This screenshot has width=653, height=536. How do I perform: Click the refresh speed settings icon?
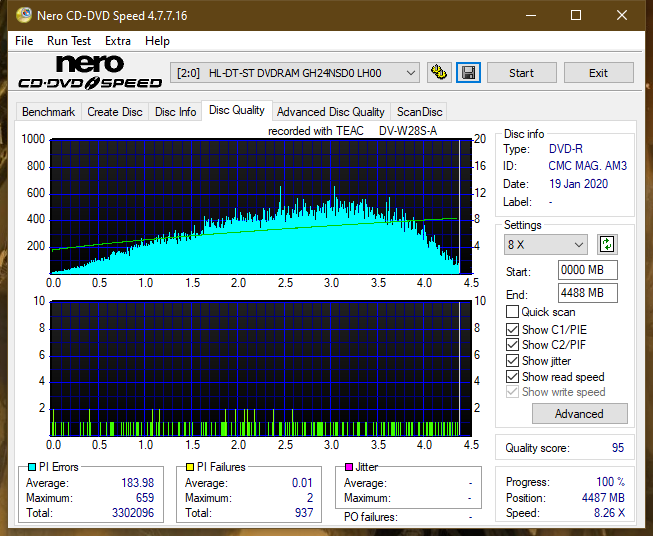tap(607, 244)
